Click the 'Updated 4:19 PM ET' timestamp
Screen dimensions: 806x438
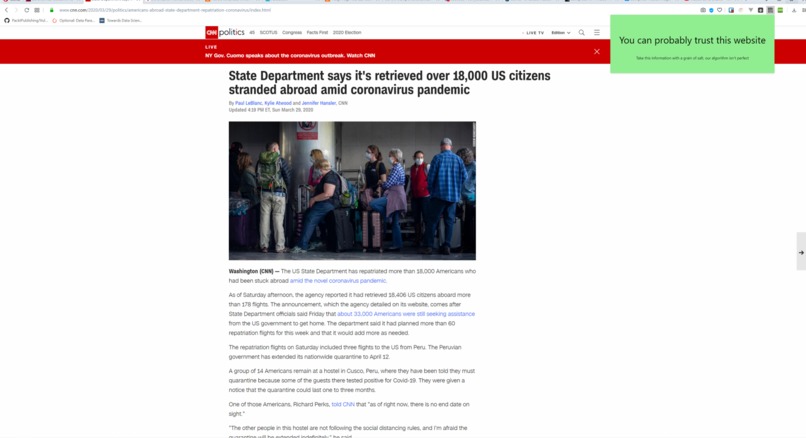coord(271,110)
